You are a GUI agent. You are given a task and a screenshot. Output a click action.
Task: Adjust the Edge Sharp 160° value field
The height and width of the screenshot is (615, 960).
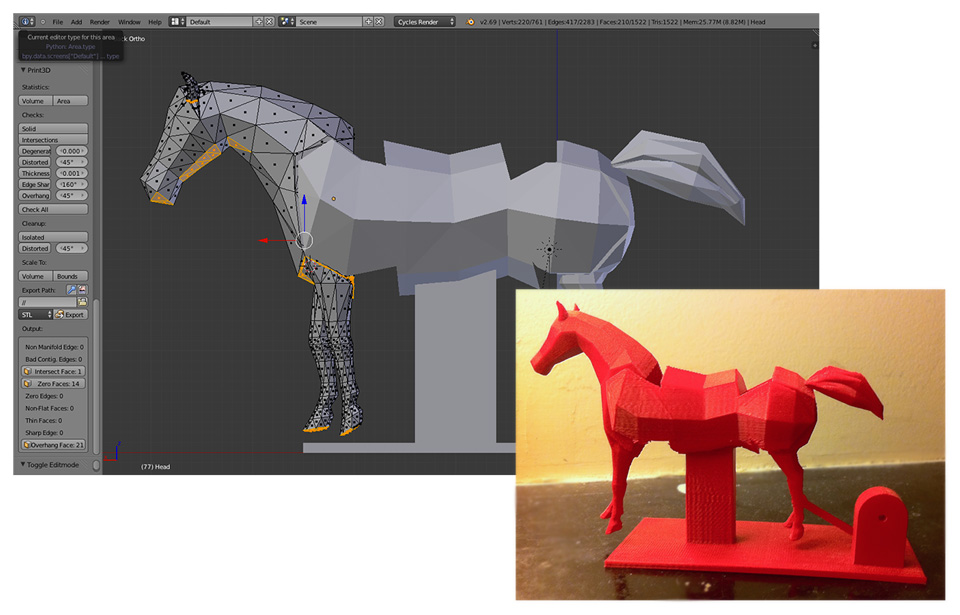point(72,184)
